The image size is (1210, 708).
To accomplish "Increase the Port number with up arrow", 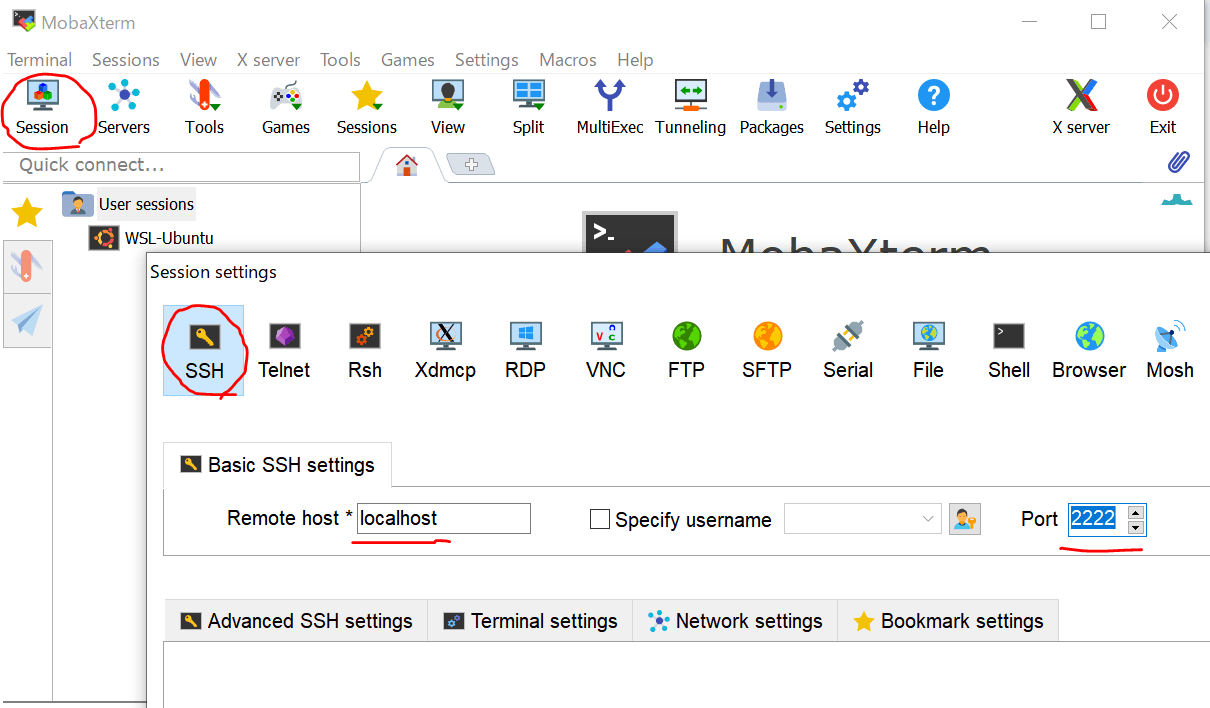I will point(1135,512).
